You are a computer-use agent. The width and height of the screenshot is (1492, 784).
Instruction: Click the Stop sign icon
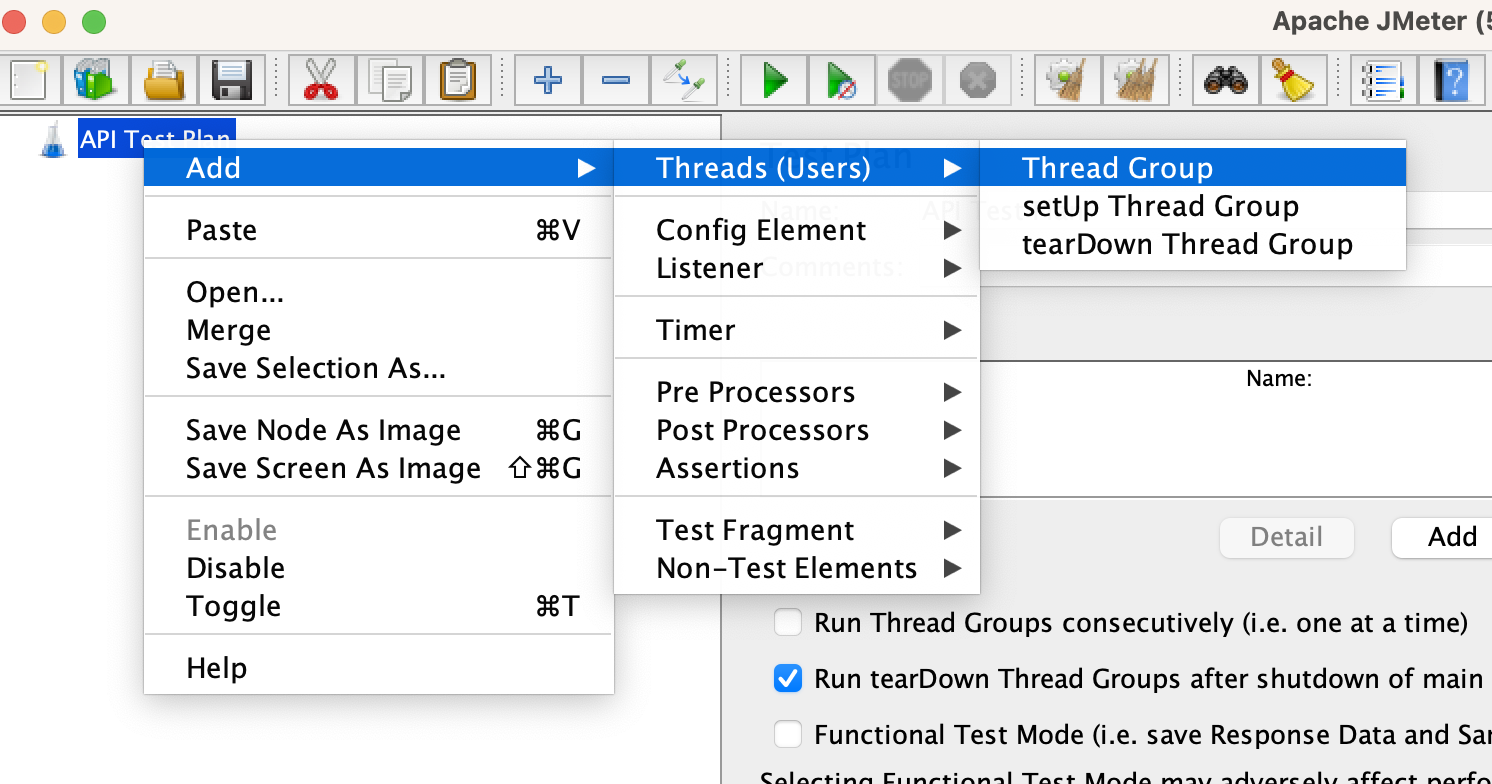[910, 78]
